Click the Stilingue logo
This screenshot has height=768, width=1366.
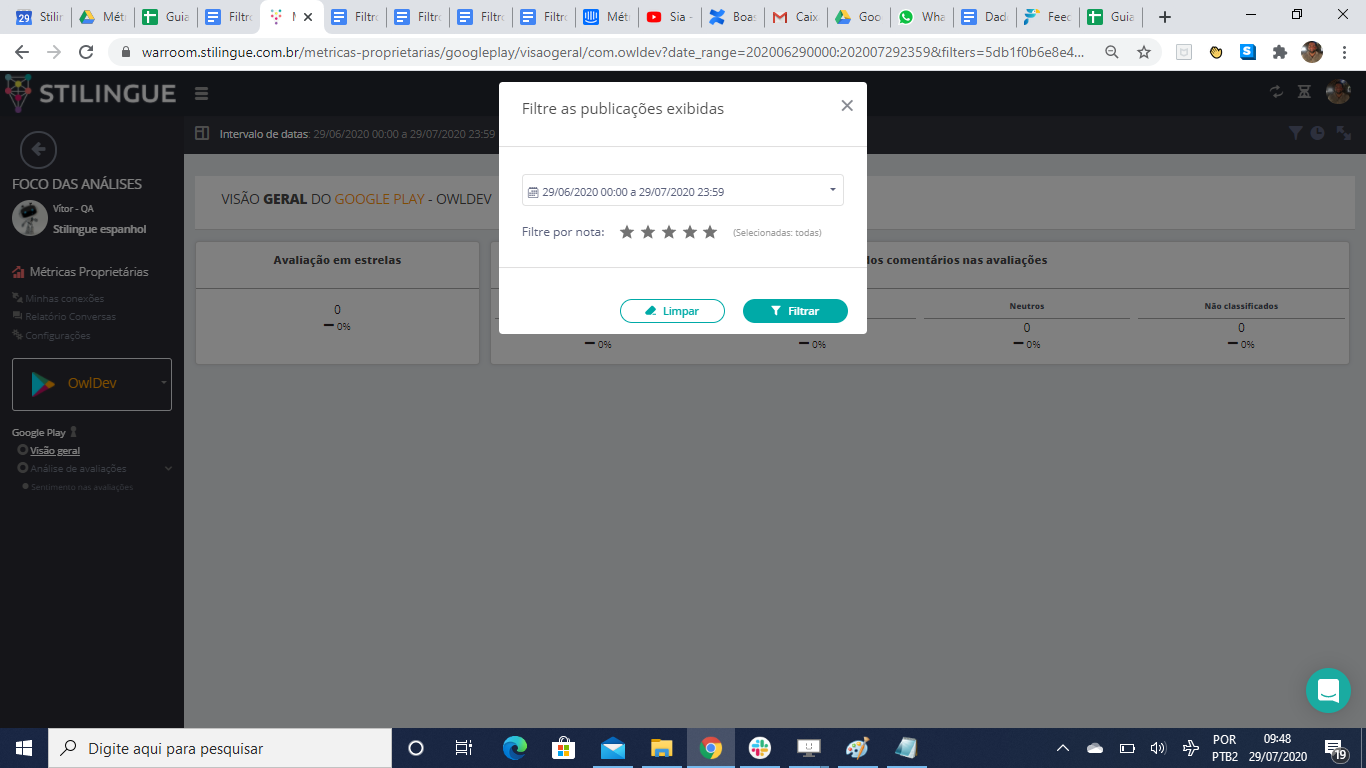tap(90, 94)
